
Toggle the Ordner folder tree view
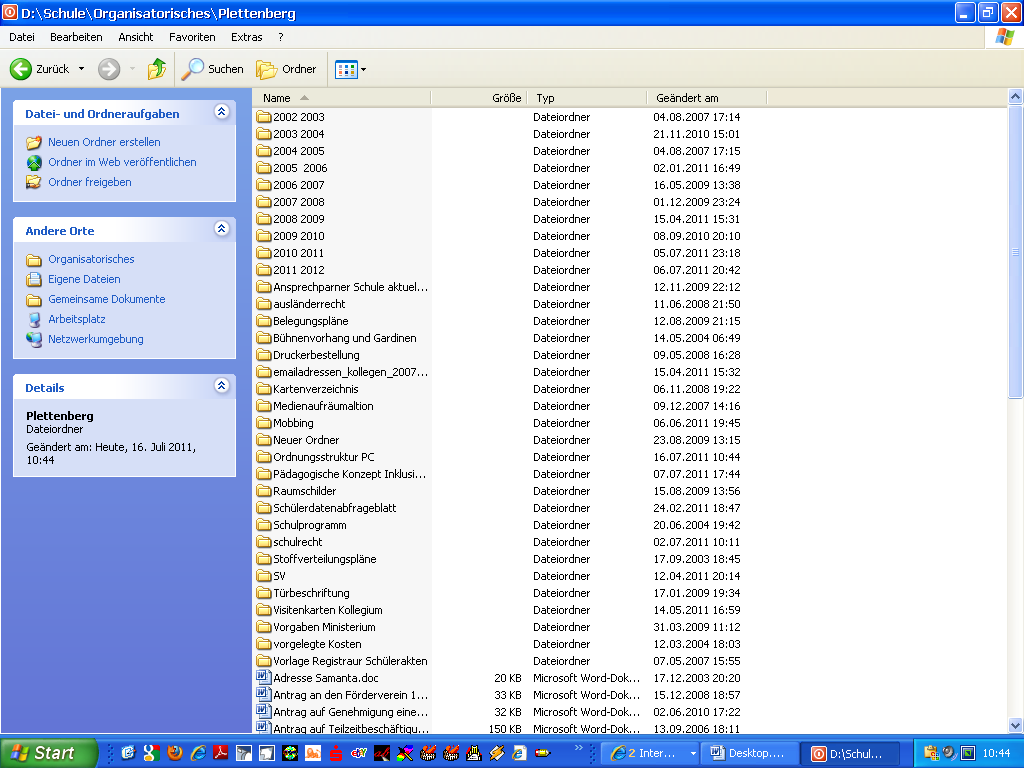point(286,69)
